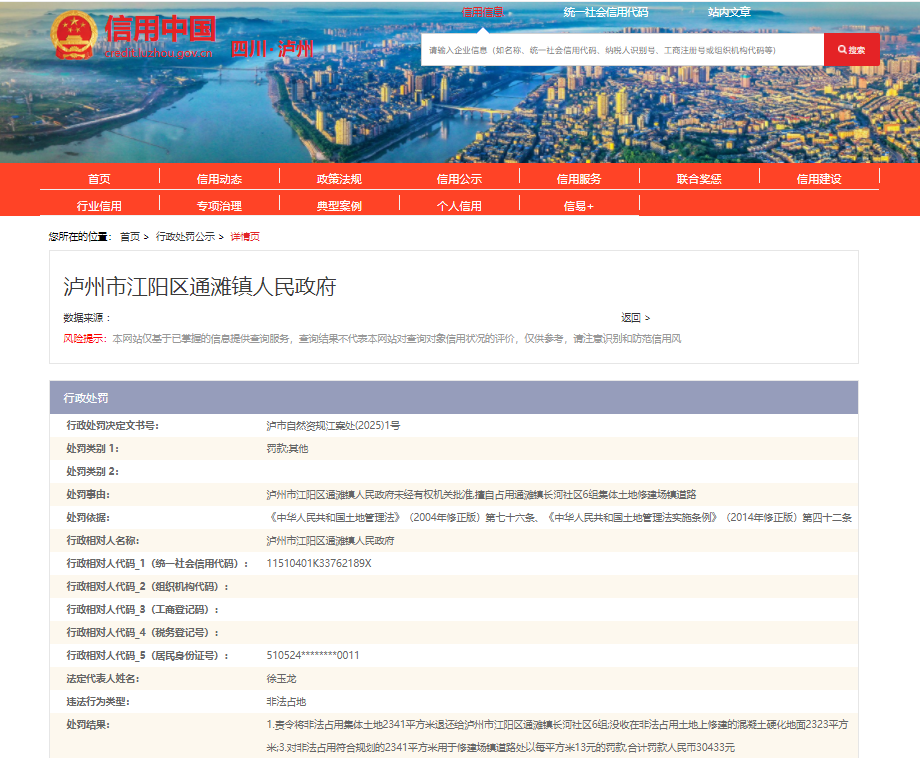Click the 行政处罚公示 breadcrumb link
Viewport: 920px width, 758px height.
coord(185,237)
